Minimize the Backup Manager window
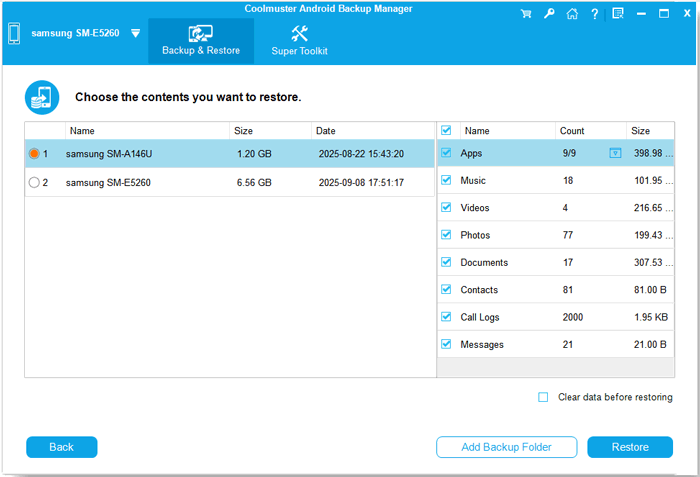 coord(642,14)
